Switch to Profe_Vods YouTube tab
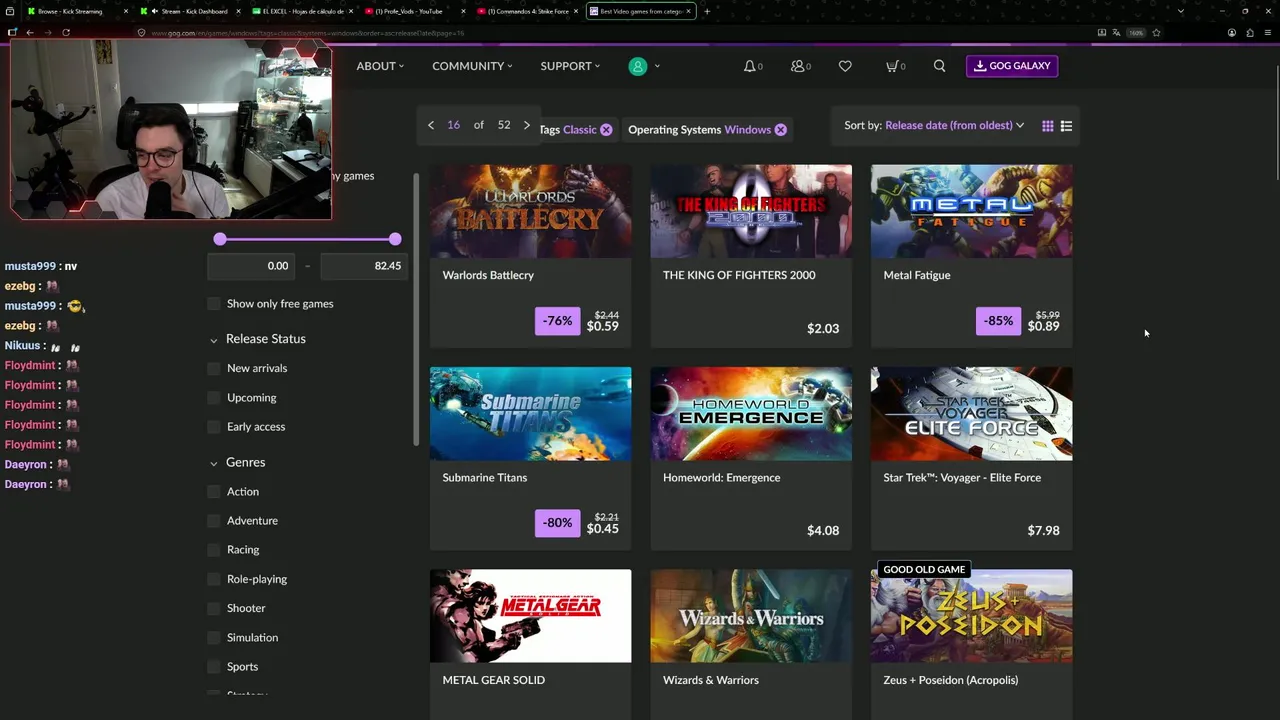 click(x=414, y=11)
